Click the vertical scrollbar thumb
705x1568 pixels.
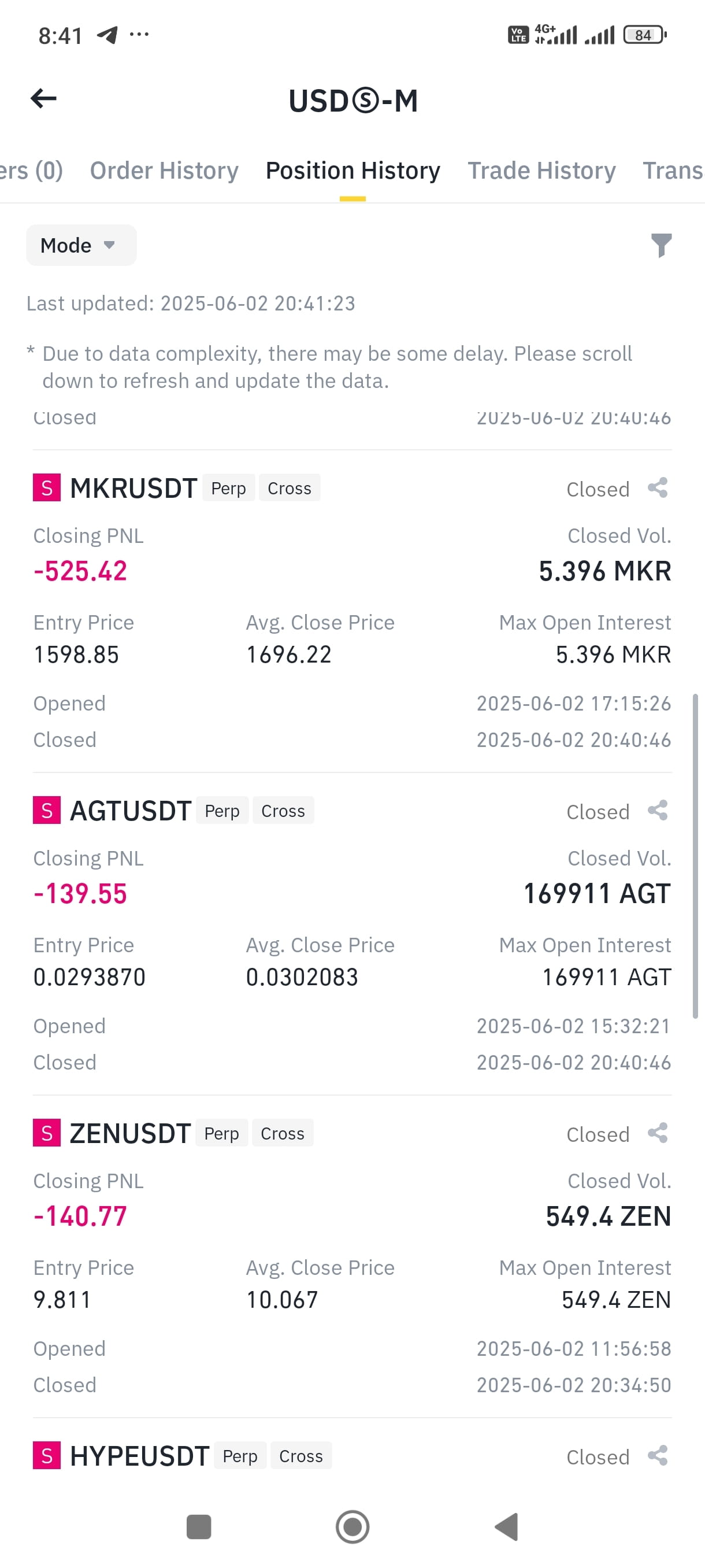click(695, 856)
